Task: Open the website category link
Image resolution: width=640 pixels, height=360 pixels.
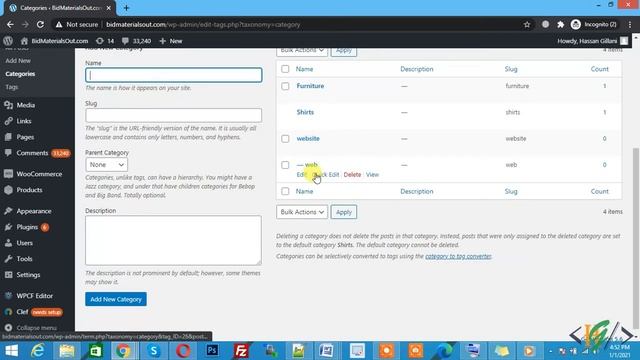Action: [308, 139]
